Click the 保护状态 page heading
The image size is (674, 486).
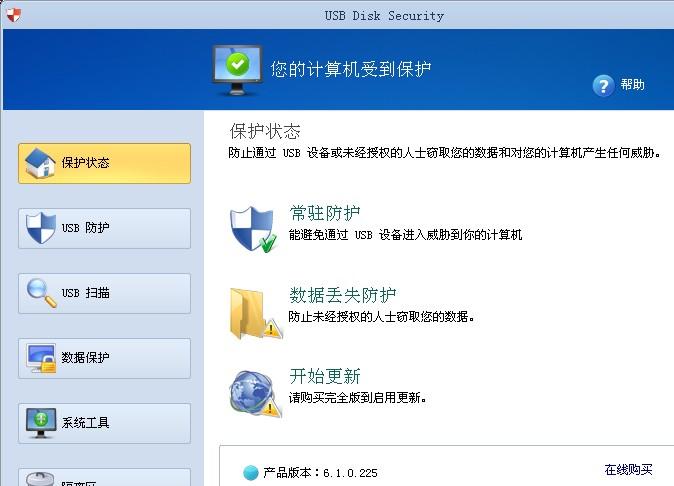pos(265,131)
